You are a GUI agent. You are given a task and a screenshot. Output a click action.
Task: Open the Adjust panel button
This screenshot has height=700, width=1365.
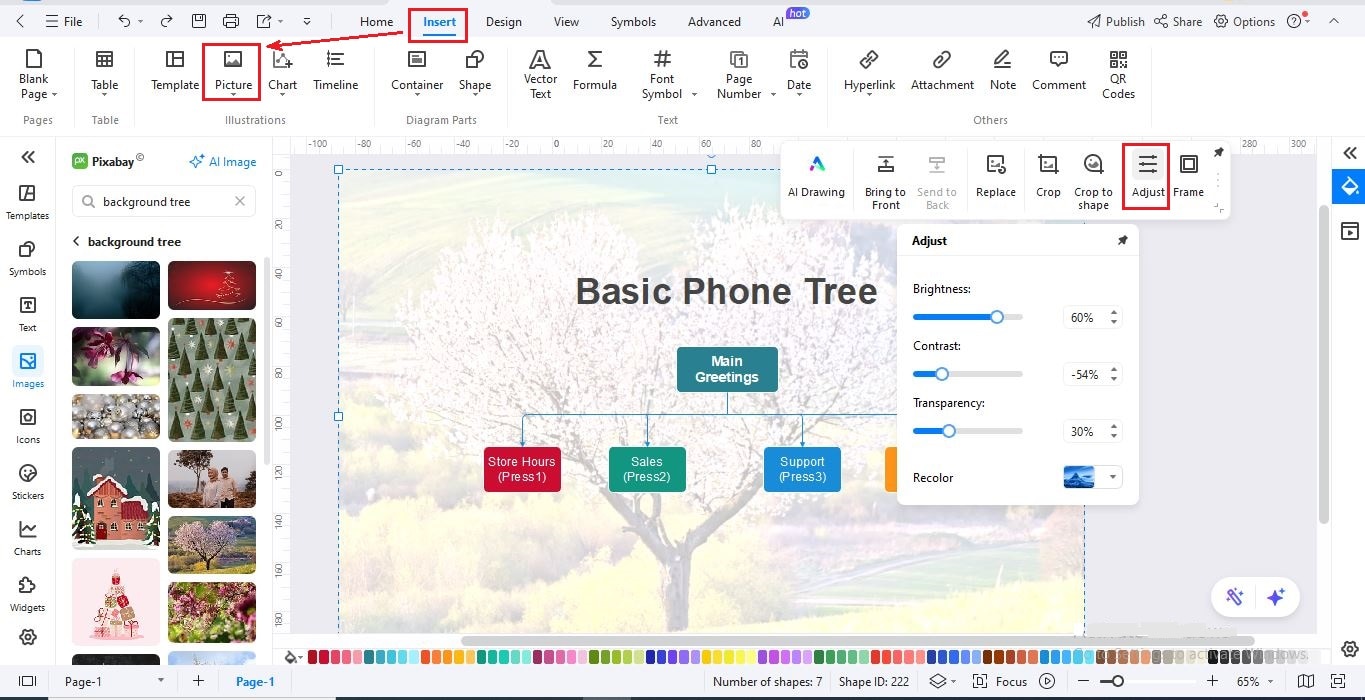pyautogui.click(x=1147, y=176)
